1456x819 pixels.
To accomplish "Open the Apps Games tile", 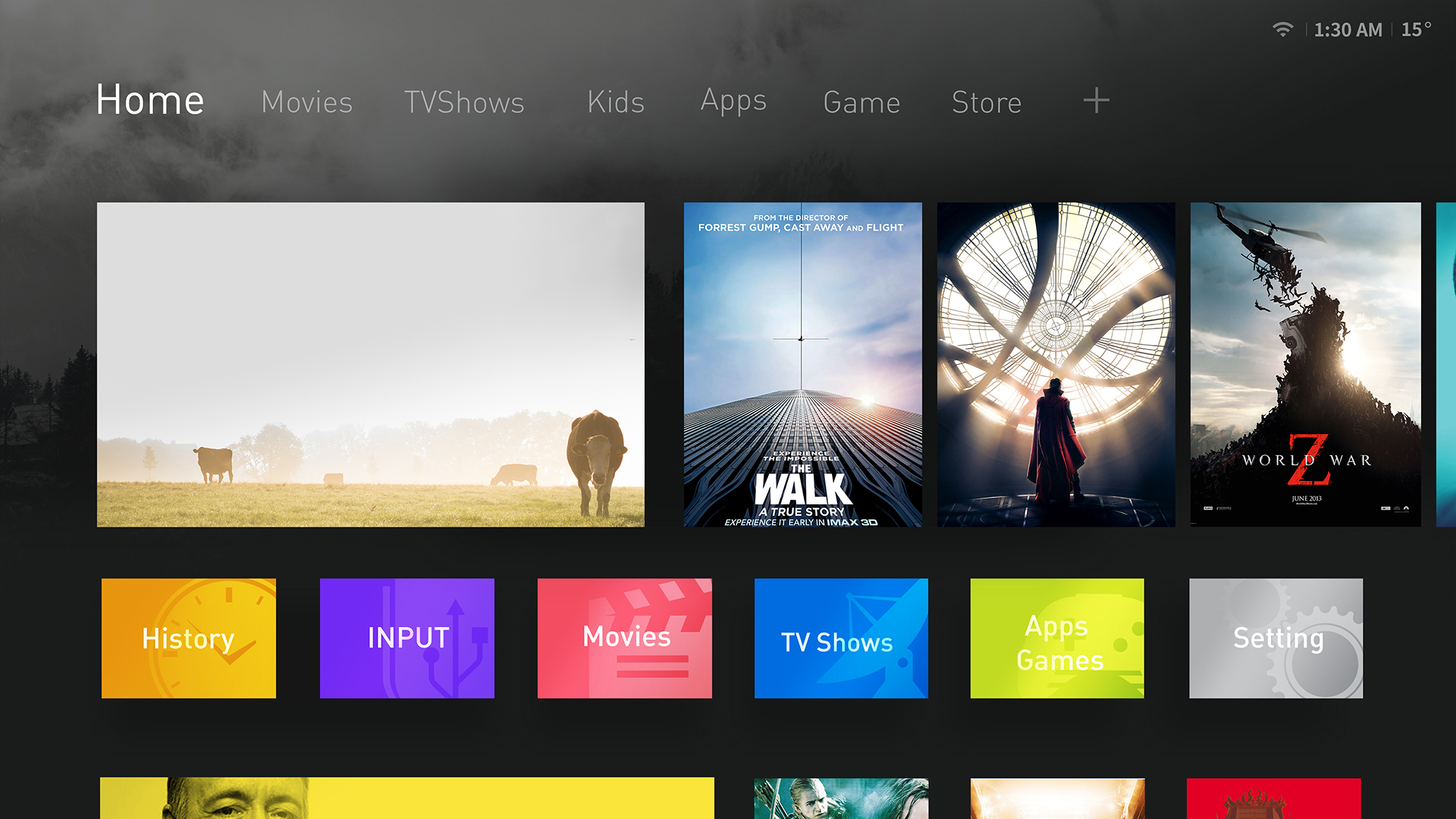I will click(1057, 638).
